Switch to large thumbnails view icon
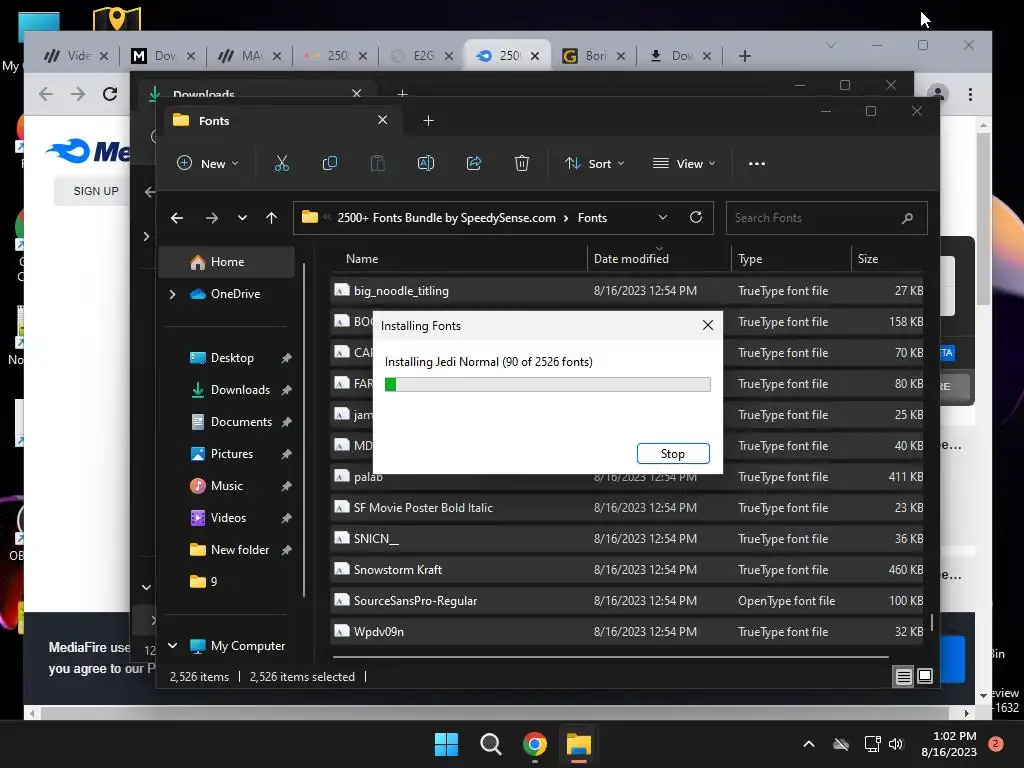The width and height of the screenshot is (1024, 768). coord(925,676)
